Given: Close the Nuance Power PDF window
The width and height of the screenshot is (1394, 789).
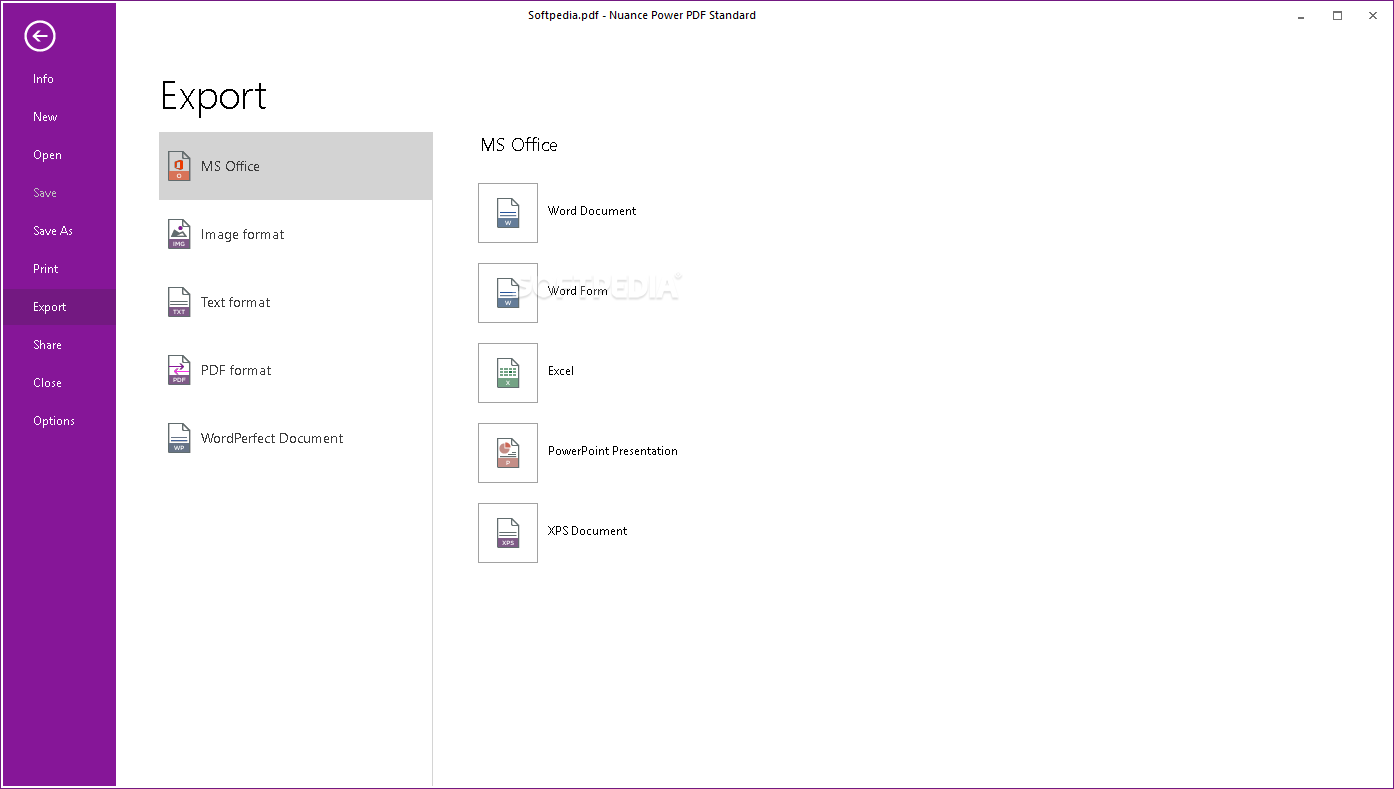Looking at the screenshot, I should click(x=1372, y=16).
